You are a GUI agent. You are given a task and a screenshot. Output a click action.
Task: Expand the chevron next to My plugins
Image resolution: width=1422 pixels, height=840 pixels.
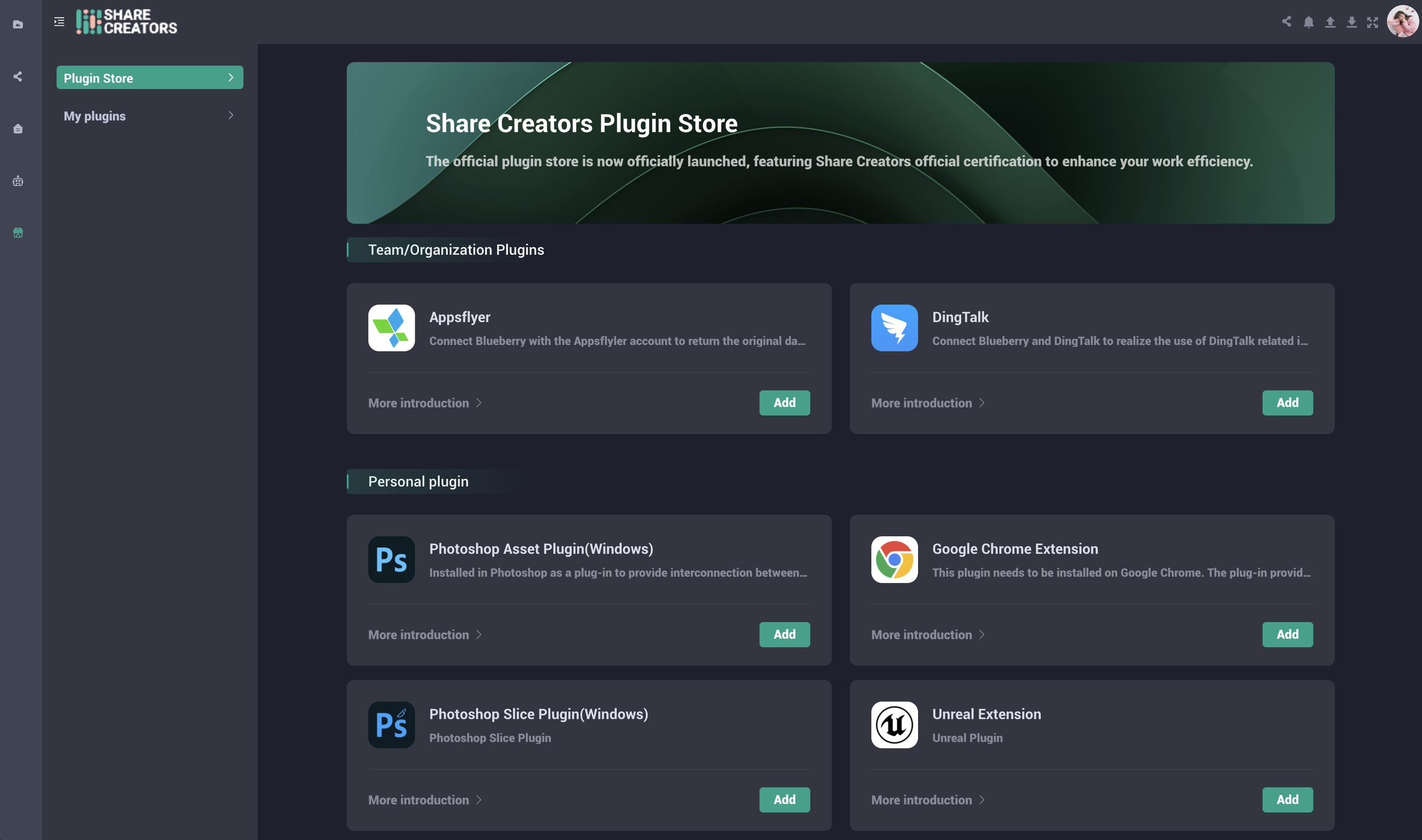coord(230,115)
